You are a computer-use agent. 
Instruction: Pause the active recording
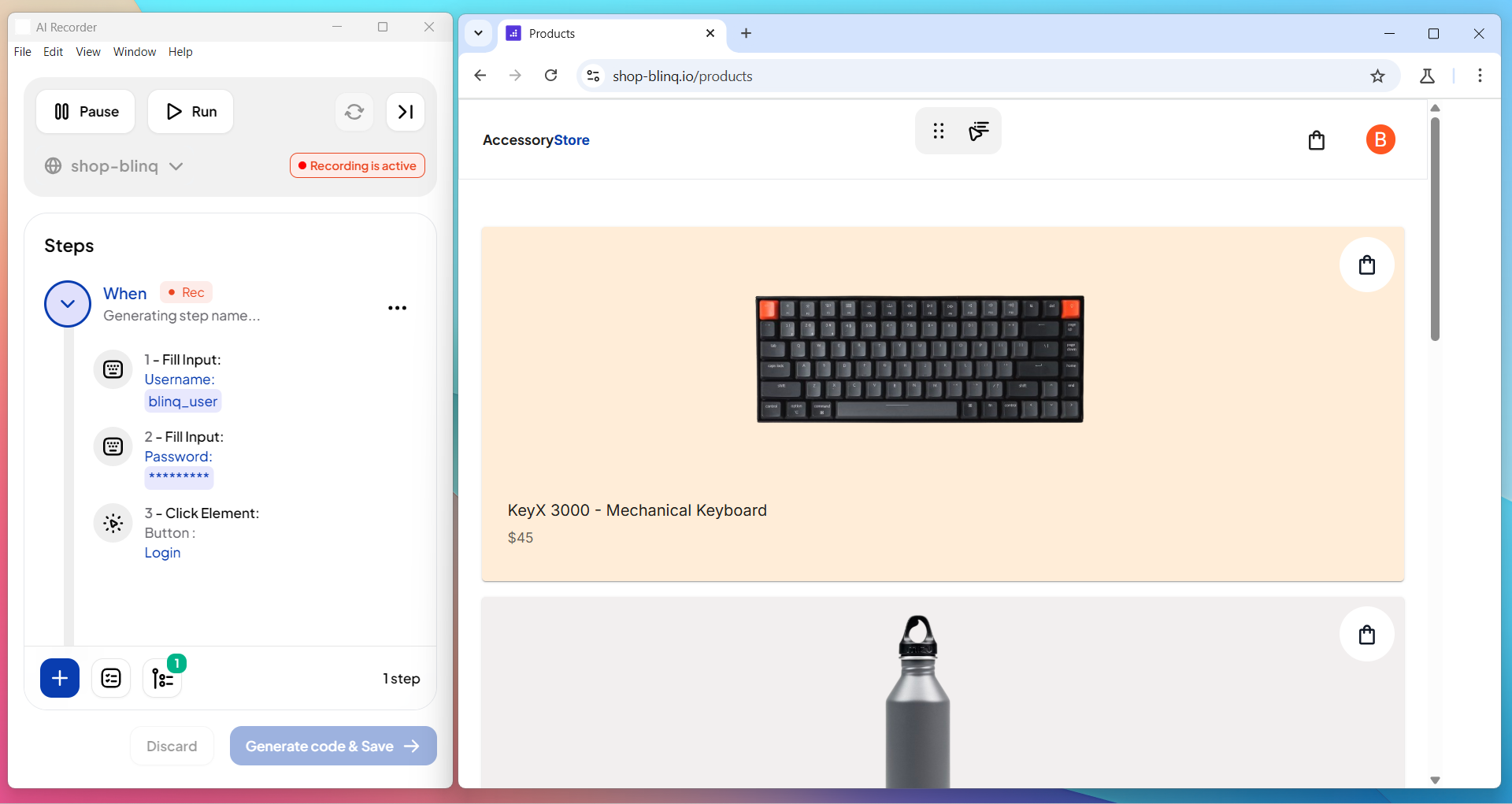86,112
